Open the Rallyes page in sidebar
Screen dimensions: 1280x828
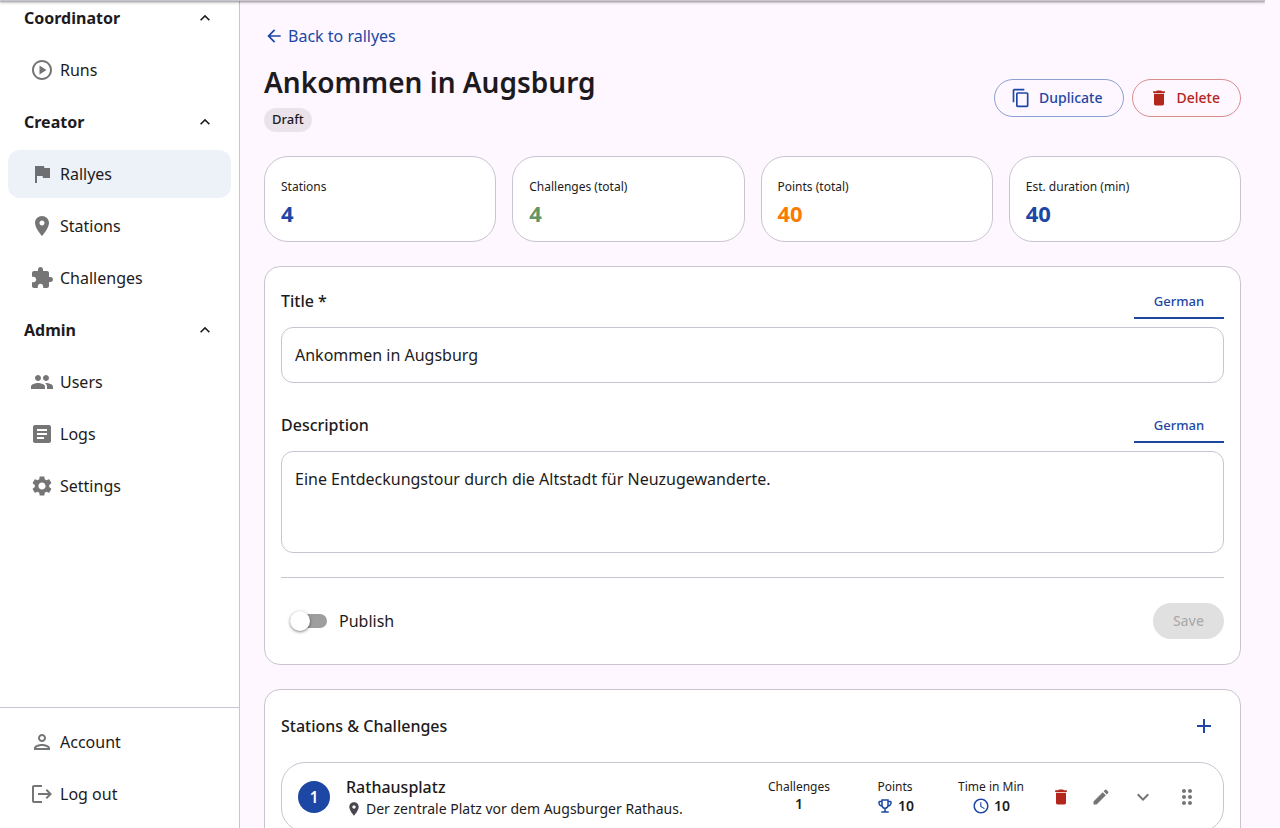(119, 174)
